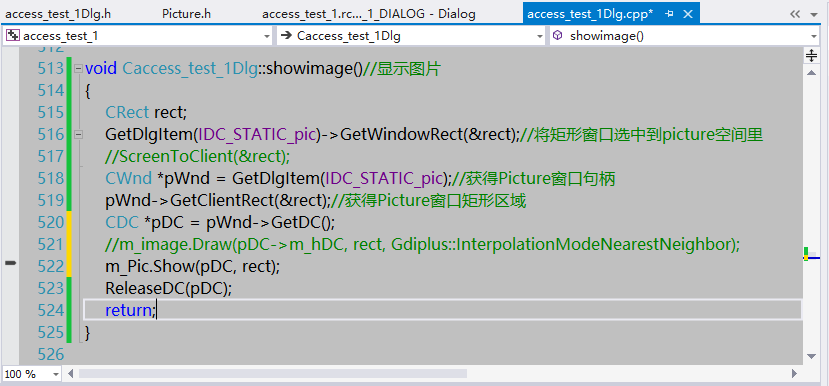
Task: Open the Picture.h tab
Action: [187, 14]
